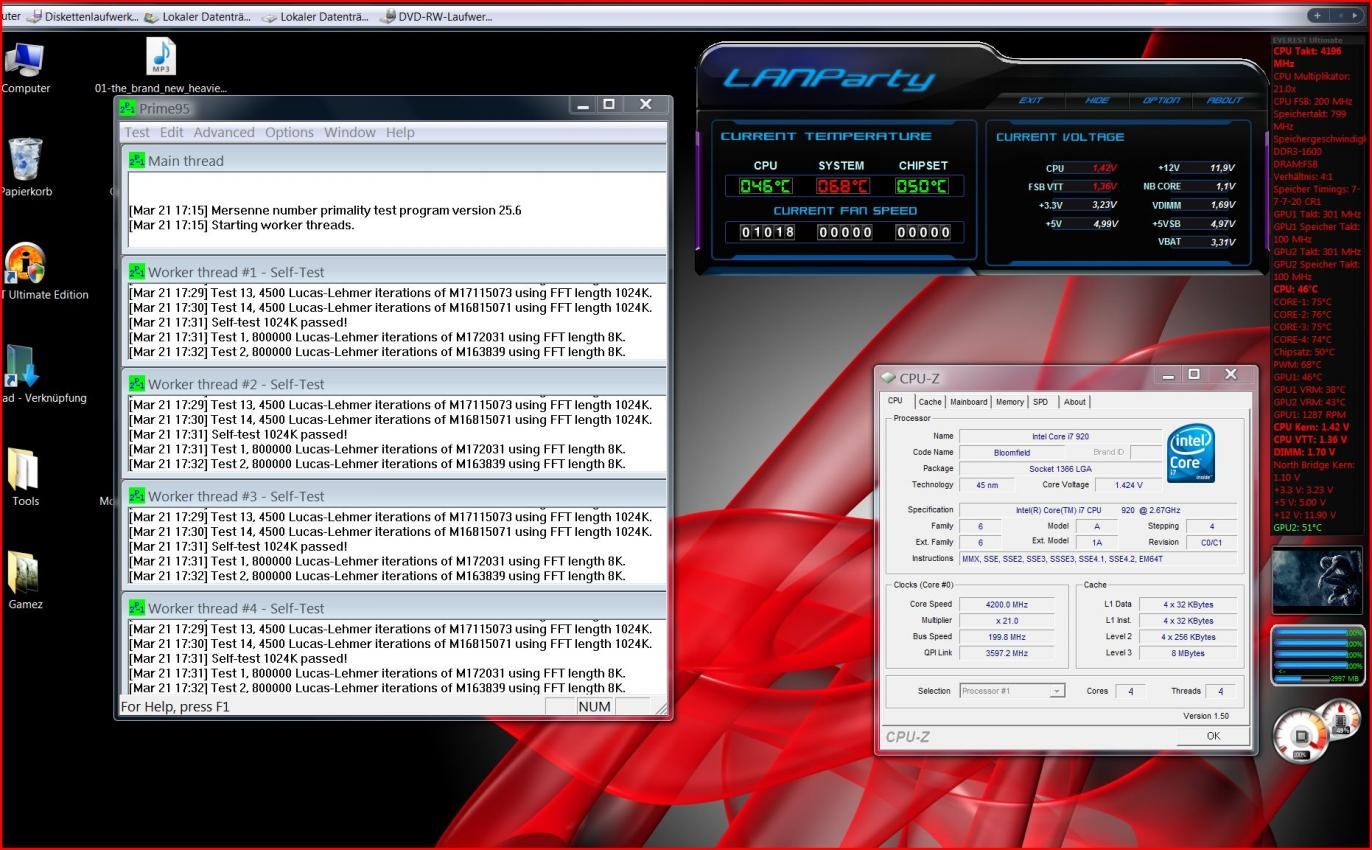Open the Edit menu in Prime95
1372x850 pixels.
point(172,132)
